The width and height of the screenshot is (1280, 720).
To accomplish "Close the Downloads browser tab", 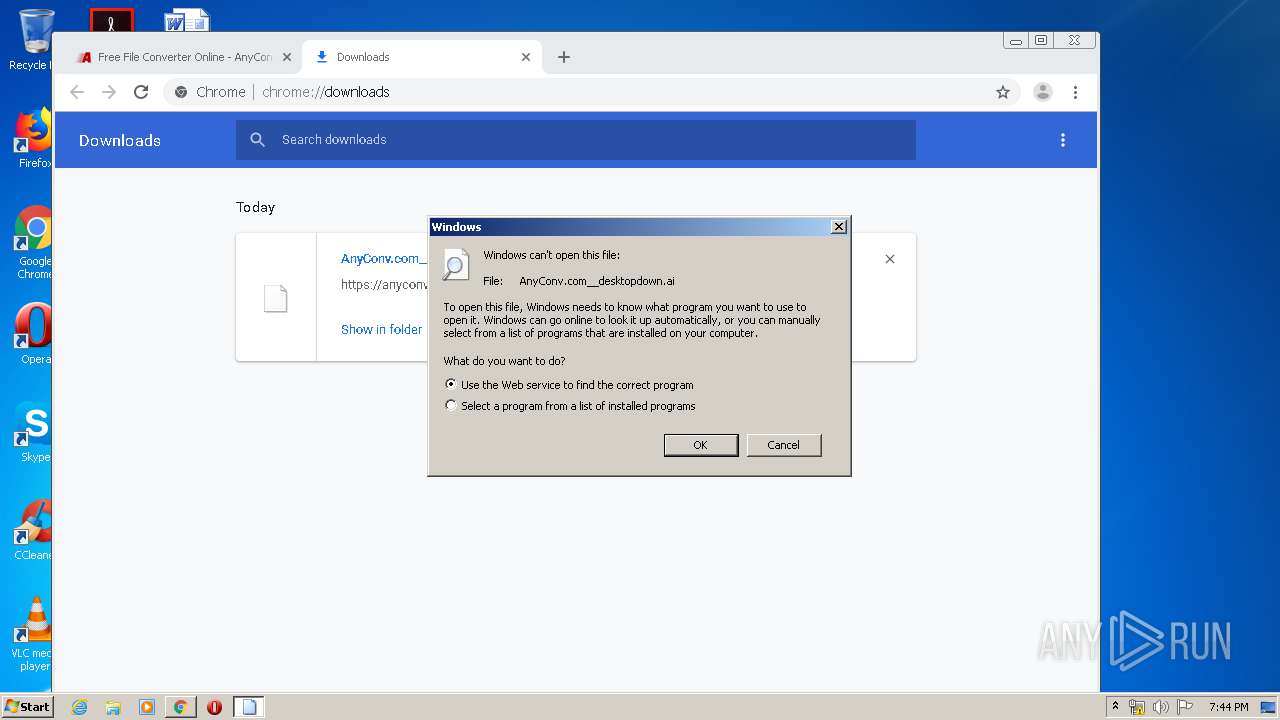I will (526, 57).
